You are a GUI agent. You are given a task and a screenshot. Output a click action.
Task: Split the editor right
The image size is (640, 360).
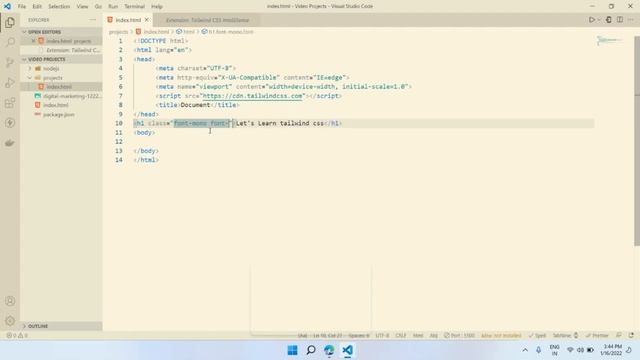point(620,20)
